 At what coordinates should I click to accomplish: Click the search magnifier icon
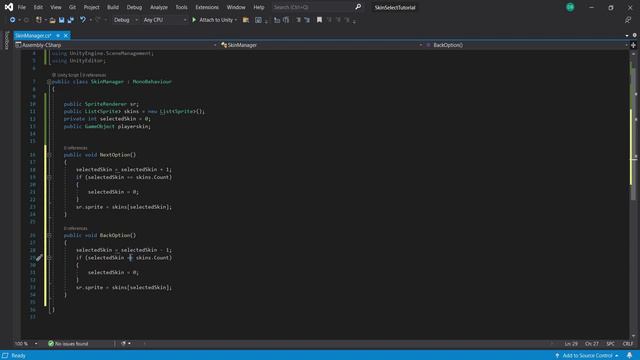(358, 7)
